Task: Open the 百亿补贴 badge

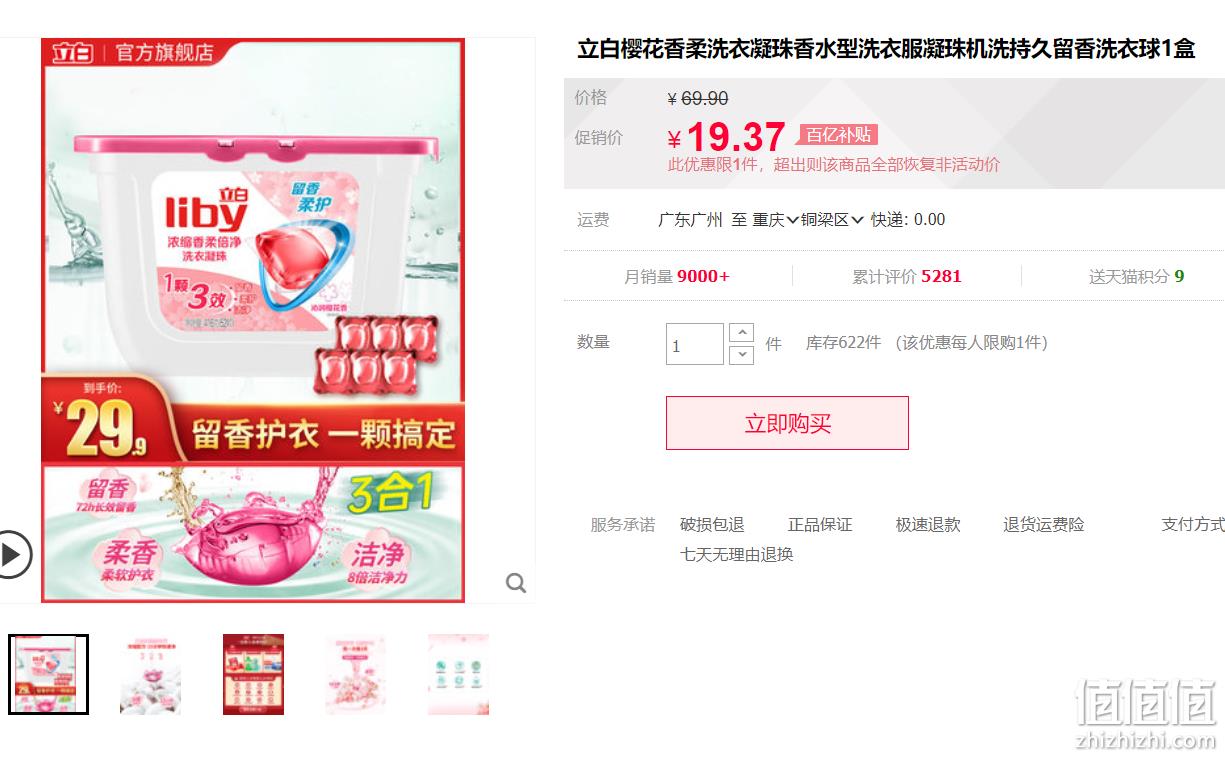Action: 838,135
